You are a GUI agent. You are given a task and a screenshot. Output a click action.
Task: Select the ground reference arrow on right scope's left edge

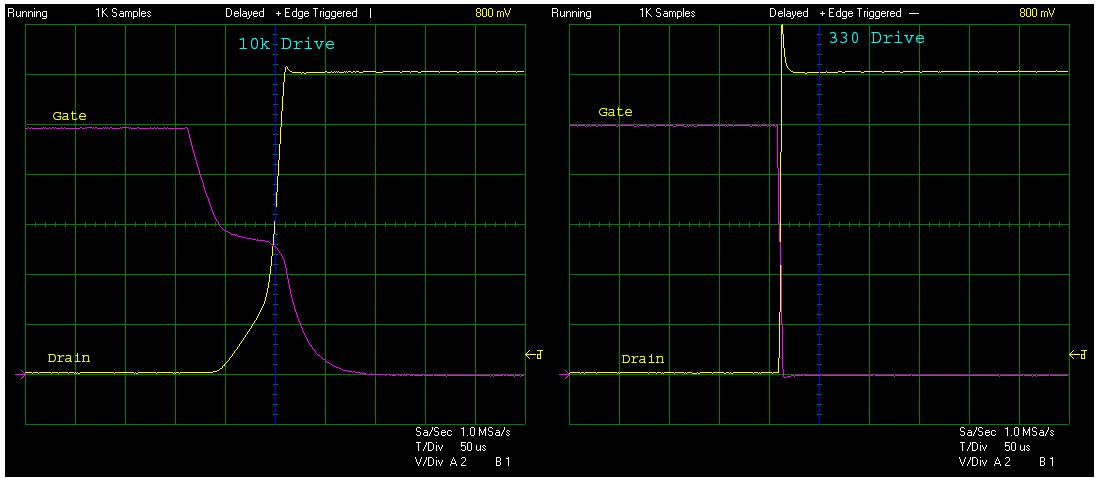563,375
